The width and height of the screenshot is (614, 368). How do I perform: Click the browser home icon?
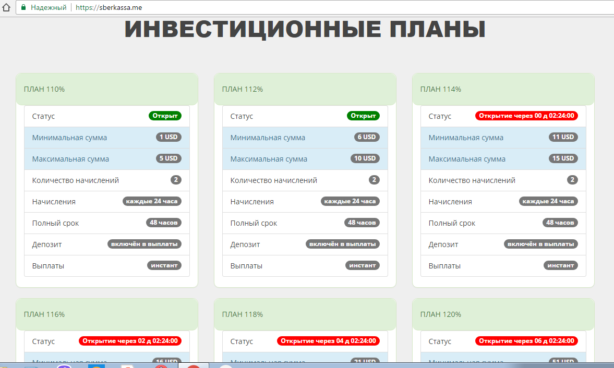pyautogui.click(x=6, y=7)
